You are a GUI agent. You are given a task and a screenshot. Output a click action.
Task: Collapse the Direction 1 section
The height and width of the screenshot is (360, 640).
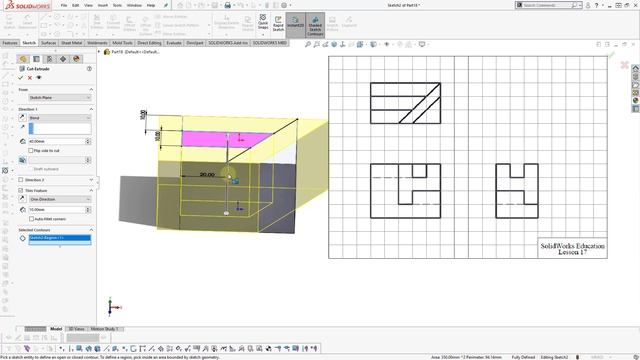tap(91, 109)
